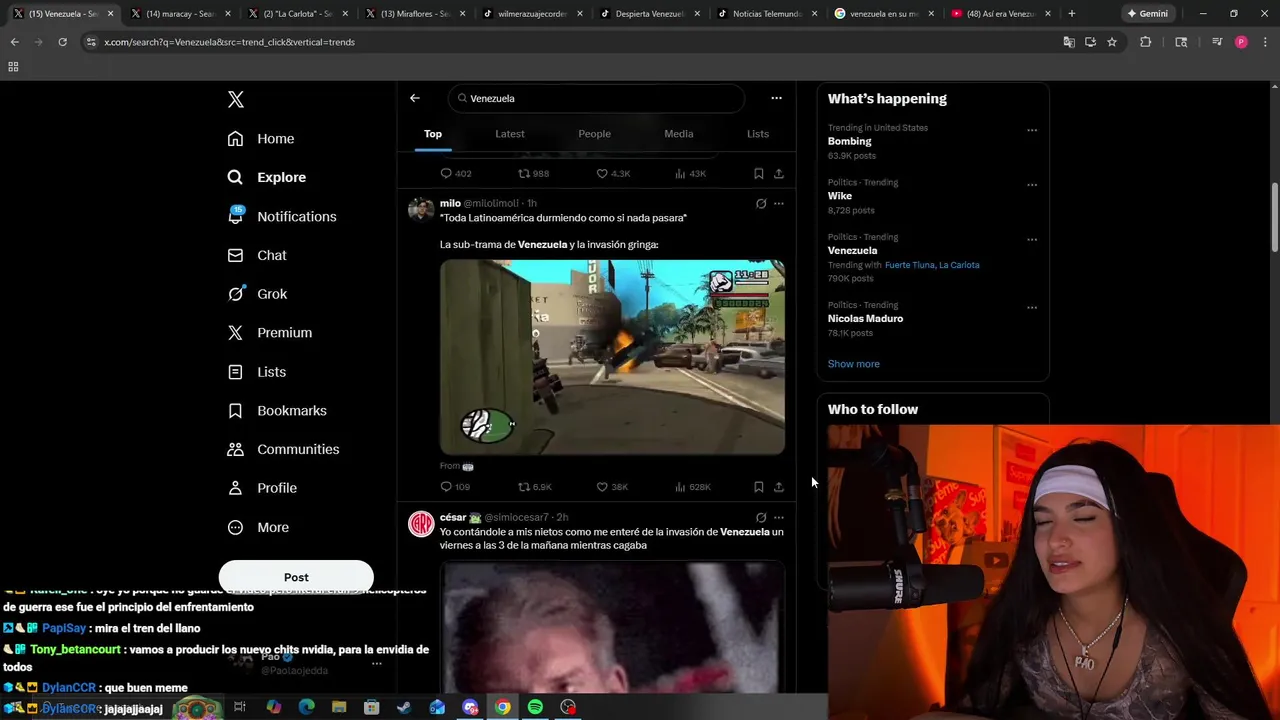
Task: Open milo's profile avatar
Action: point(421,209)
